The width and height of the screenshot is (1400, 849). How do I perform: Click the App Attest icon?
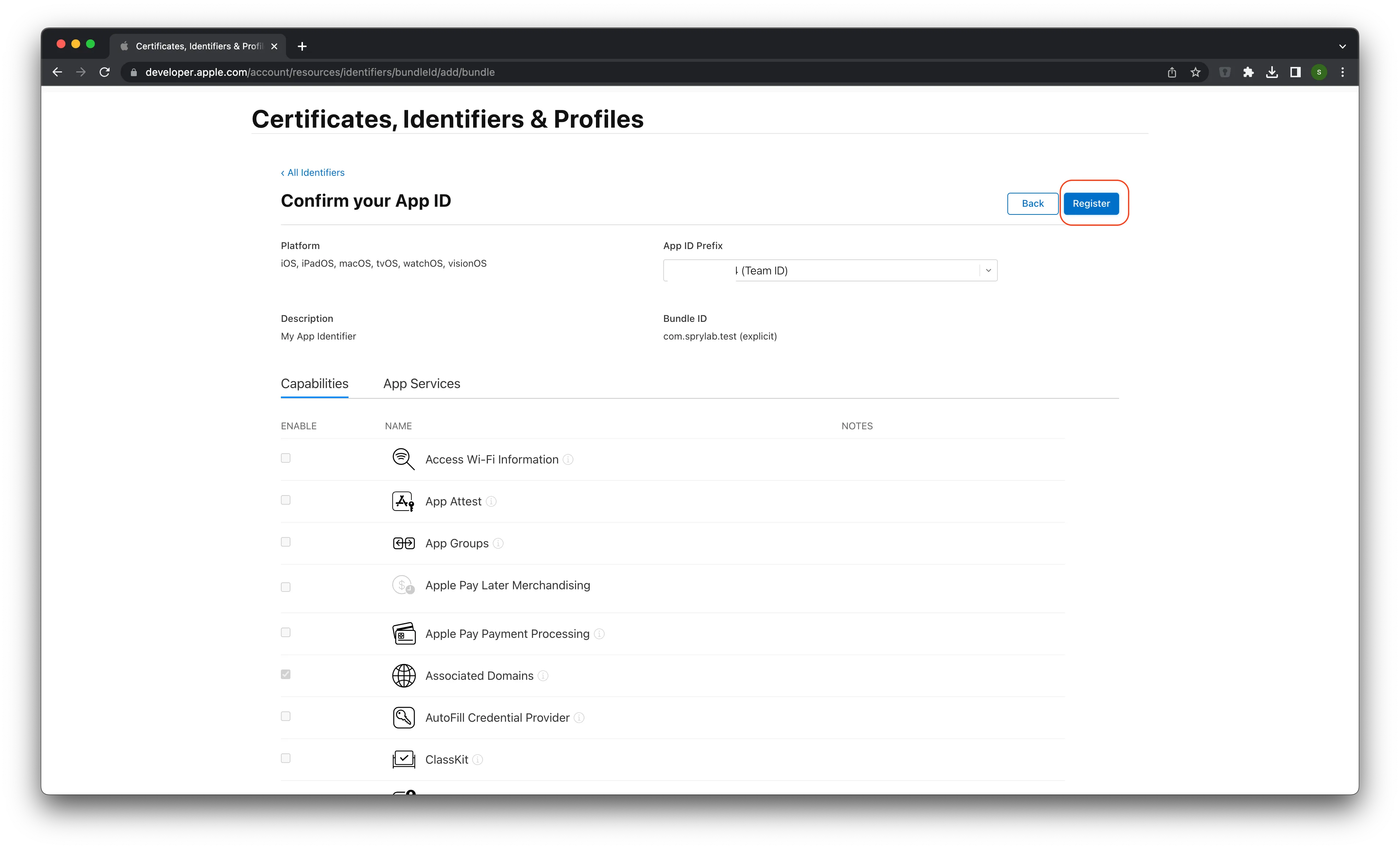[x=403, y=501]
